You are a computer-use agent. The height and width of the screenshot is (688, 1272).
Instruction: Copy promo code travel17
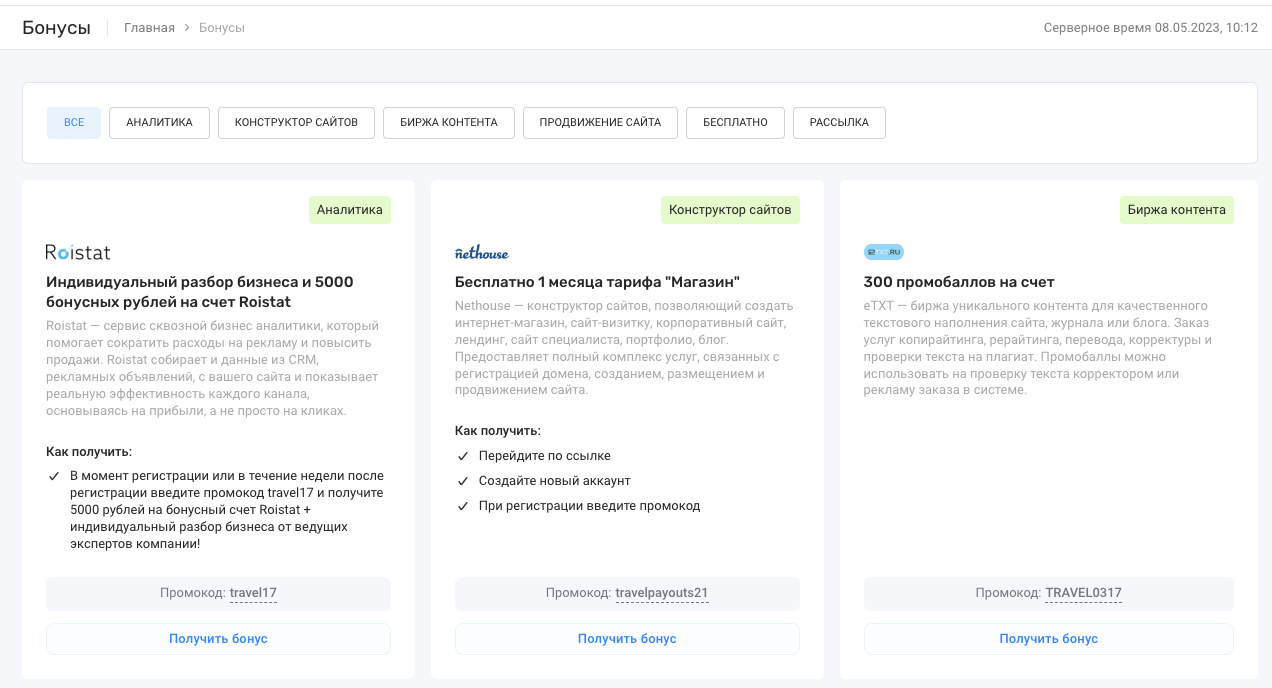[253, 593]
